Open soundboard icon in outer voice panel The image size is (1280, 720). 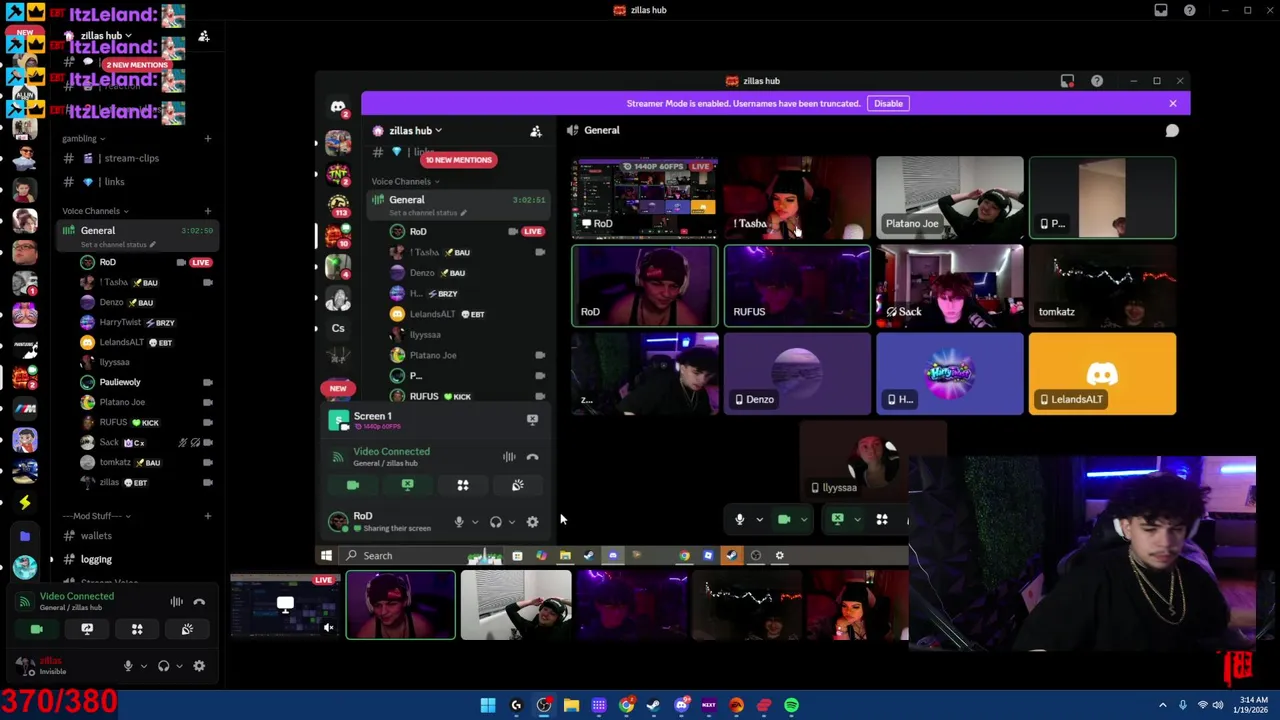point(187,629)
